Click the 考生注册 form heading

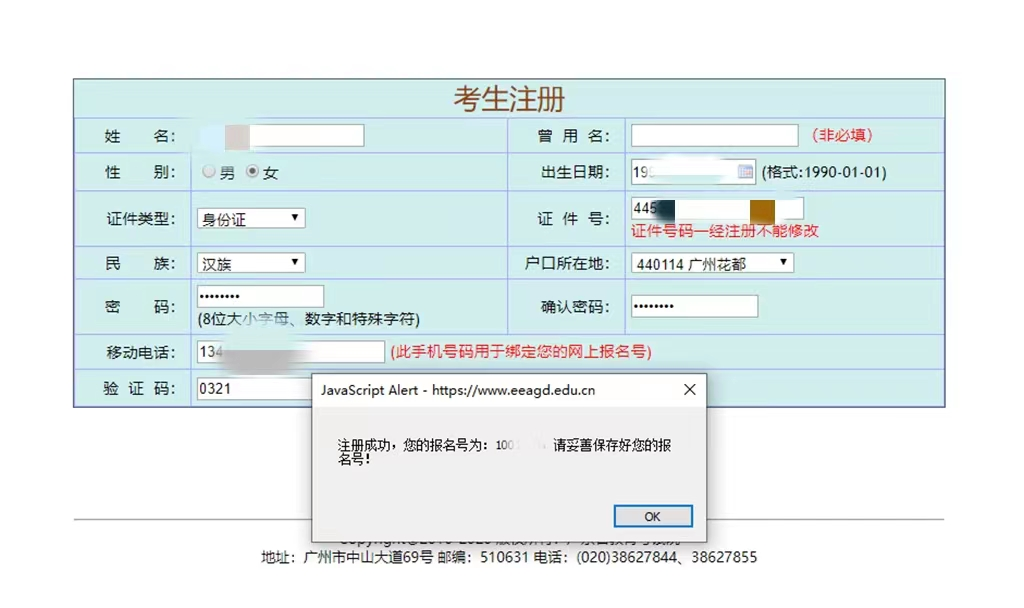point(509,99)
